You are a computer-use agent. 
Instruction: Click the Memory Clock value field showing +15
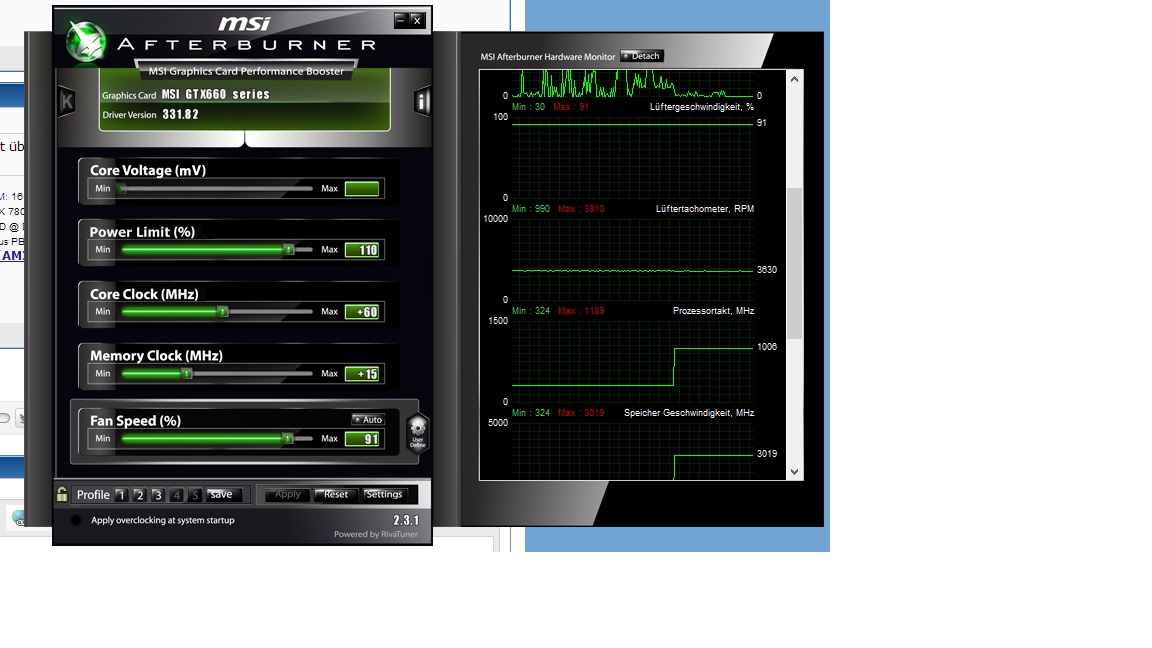click(x=362, y=373)
